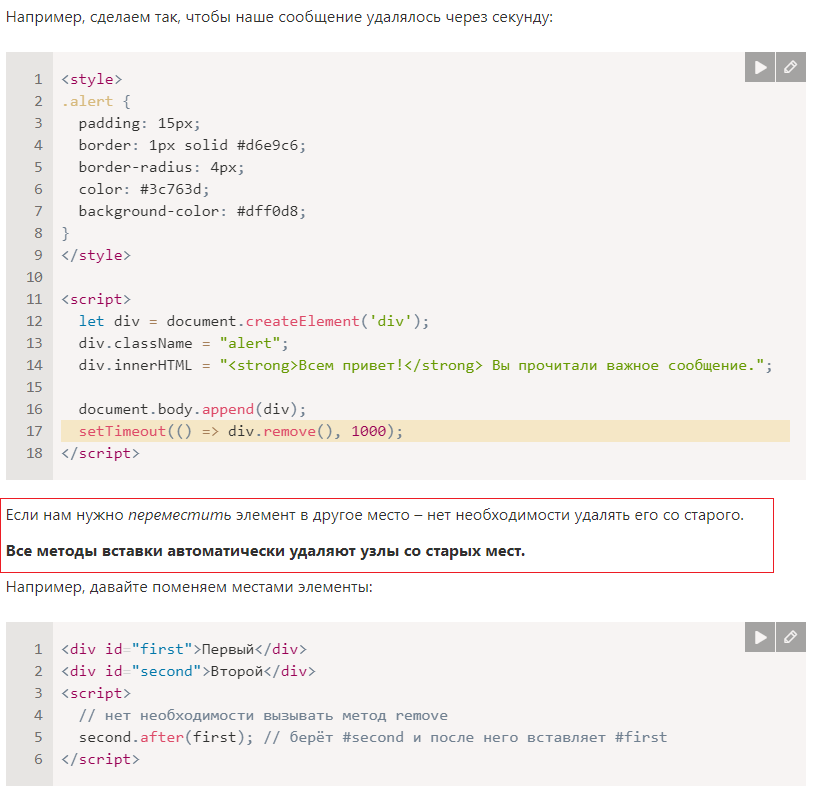Click the highlighted setTimeout code line
This screenshot has height=801, width=814.
[425, 431]
